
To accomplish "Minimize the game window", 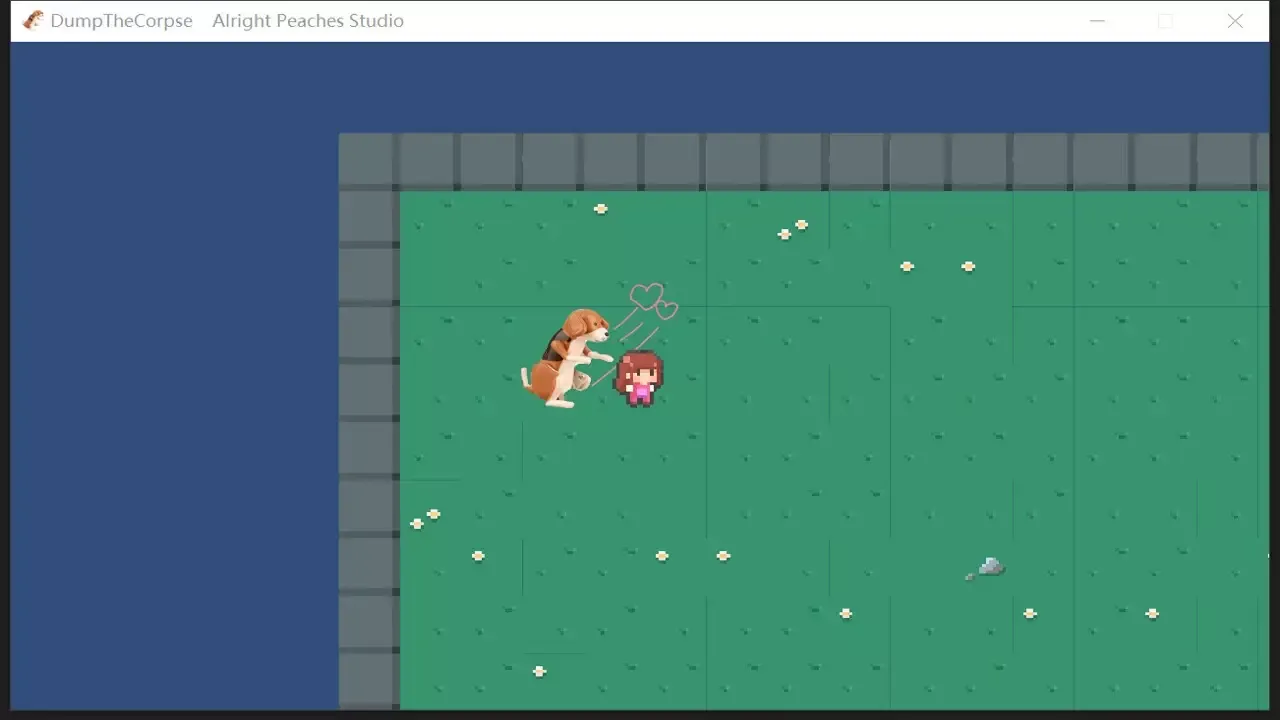I will pos(1097,21).
